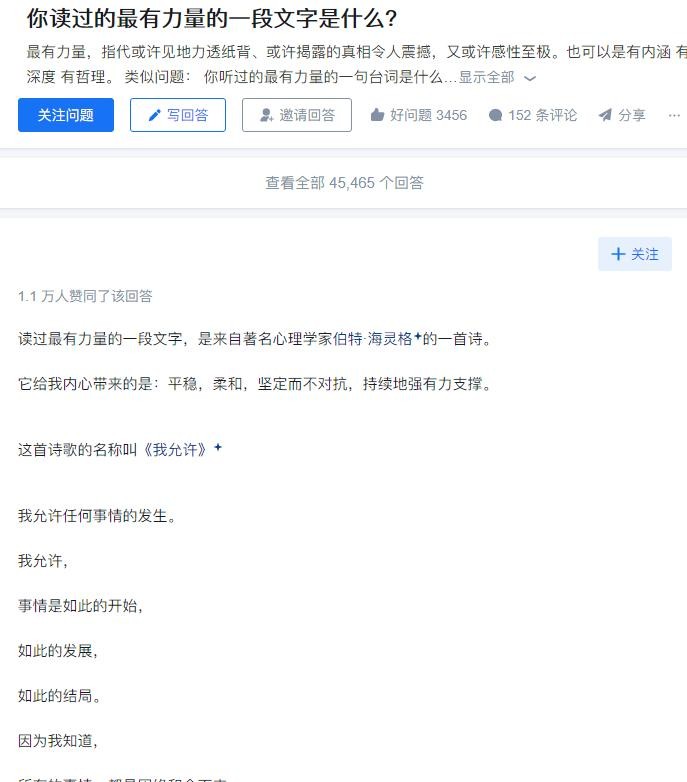The height and width of the screenshot is (782, 687).
Task: Click the sentence starting 它给我内心带来的是
Action: [x=256, y=384]
